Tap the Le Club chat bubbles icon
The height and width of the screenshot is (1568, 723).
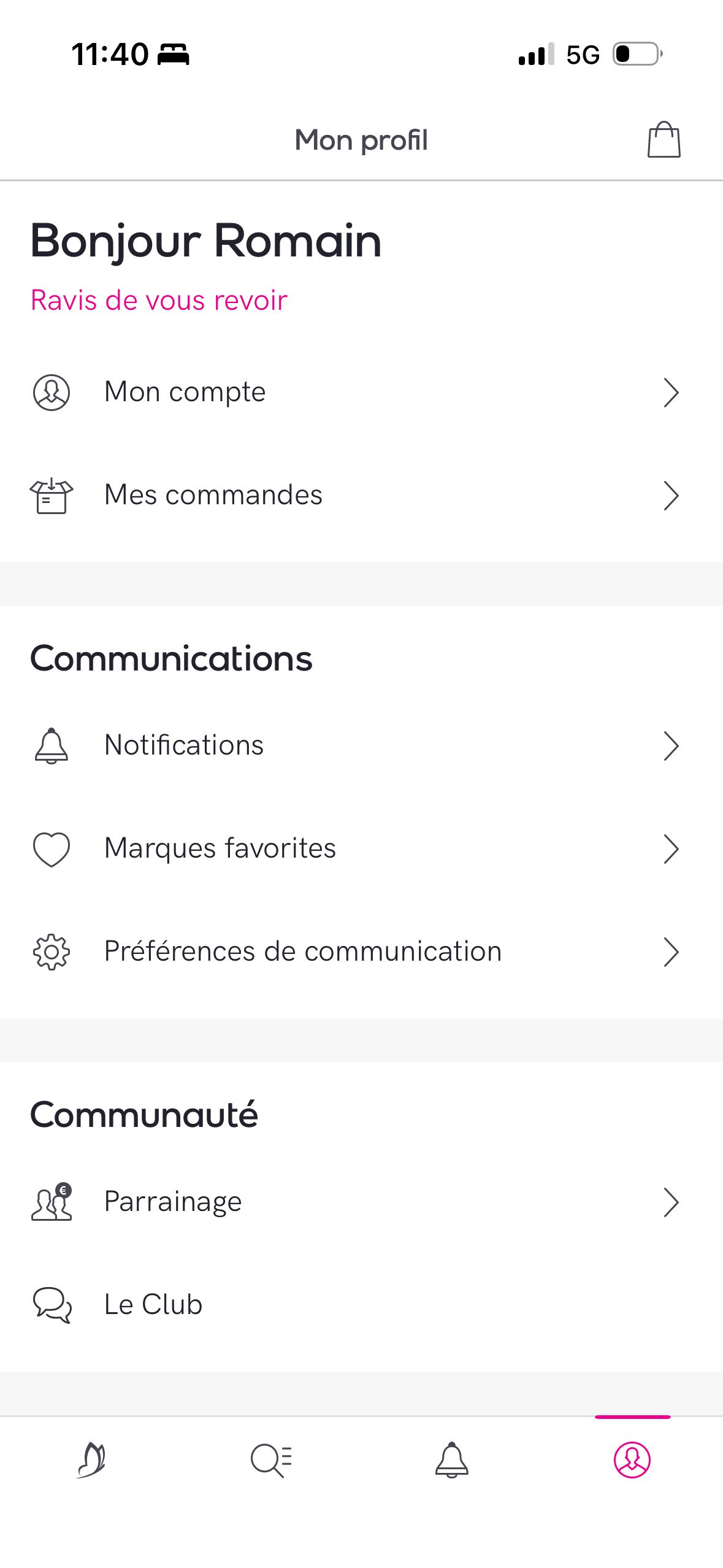pyautogui.click(x=52, y=1305)
